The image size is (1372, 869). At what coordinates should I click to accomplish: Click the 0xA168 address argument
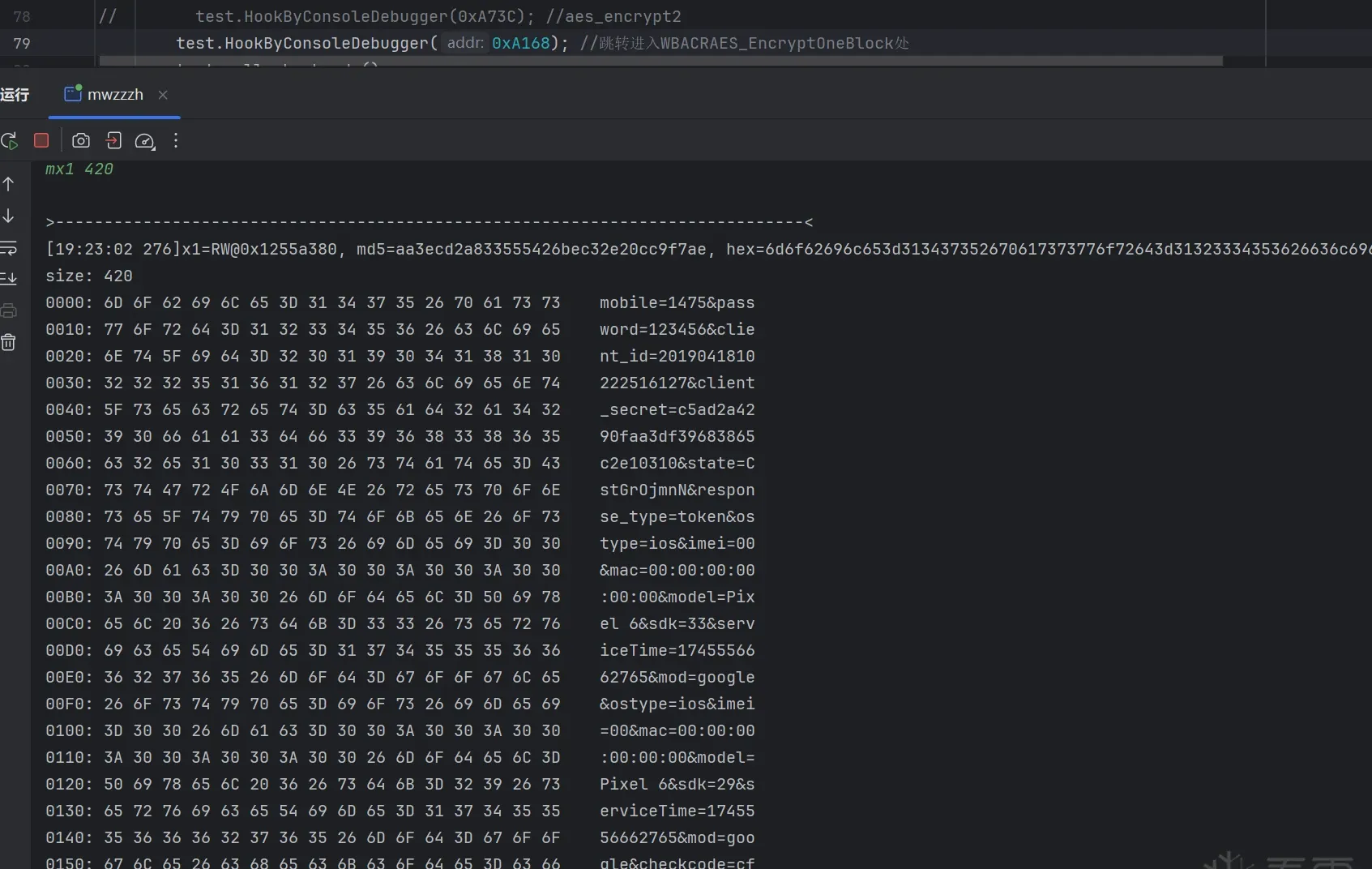click(x=521, y=43)
